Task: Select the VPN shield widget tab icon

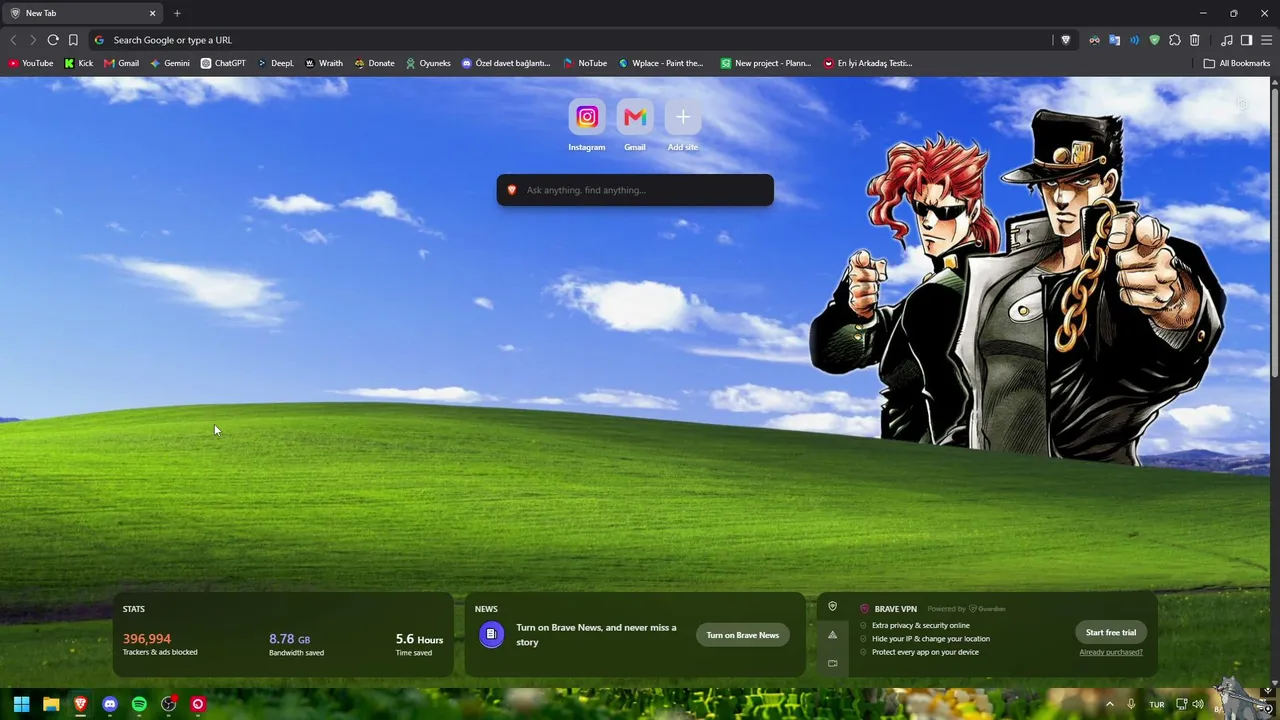Action: coord(832,607)
